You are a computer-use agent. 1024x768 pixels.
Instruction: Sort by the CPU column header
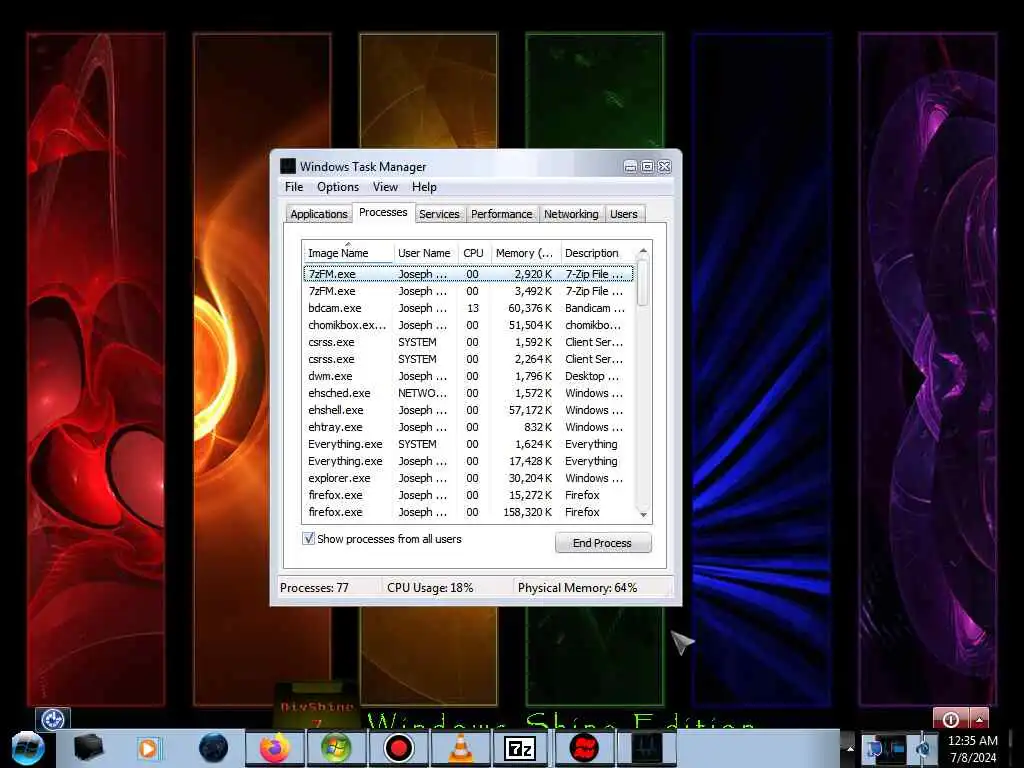[x=473, y=253]
